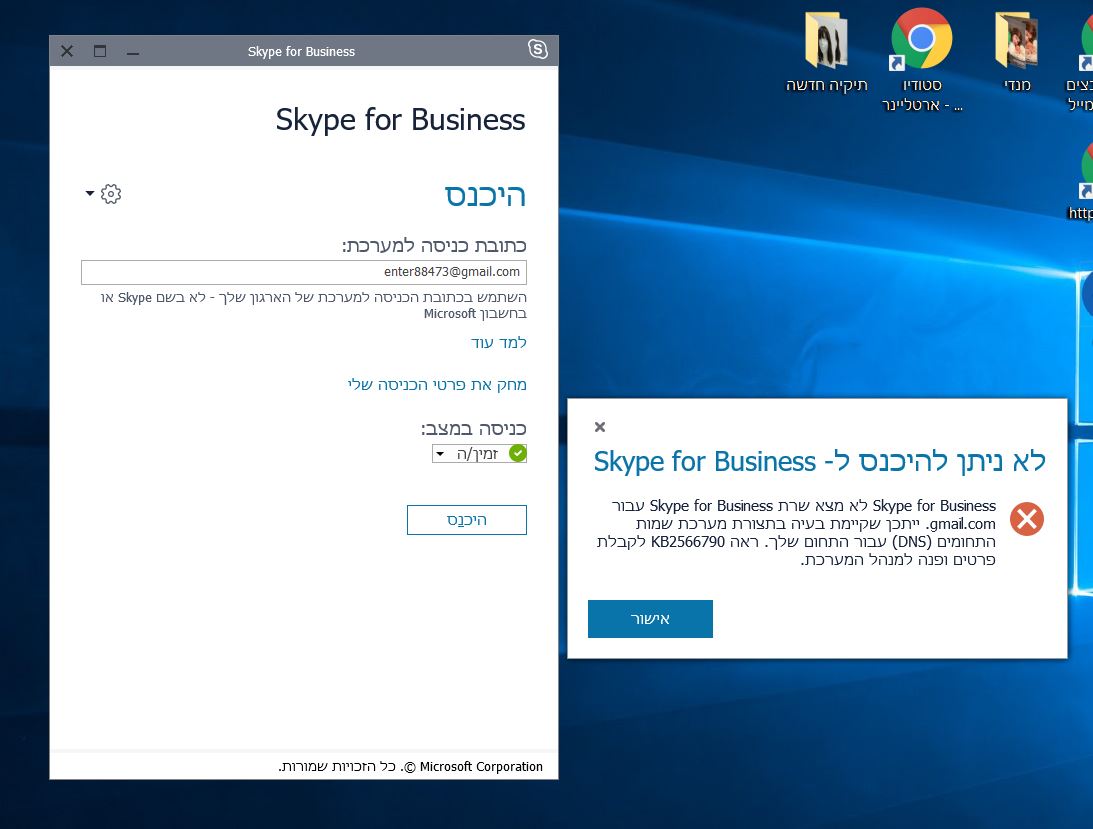Close the sign-in error dialog with X
1093x829 pixels.
[599, 427]
